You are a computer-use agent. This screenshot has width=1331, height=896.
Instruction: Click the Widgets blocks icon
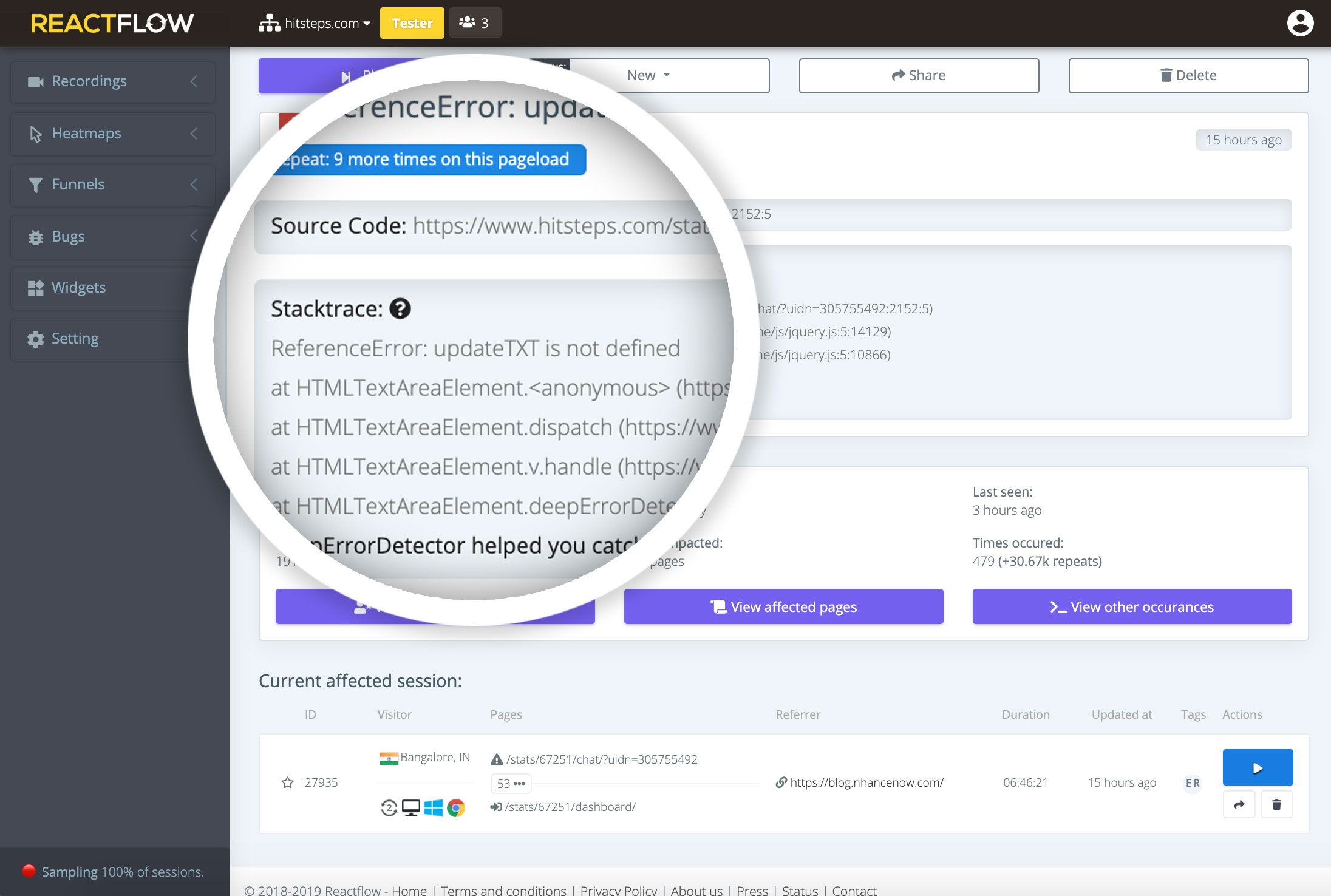[x=35, y=288]
